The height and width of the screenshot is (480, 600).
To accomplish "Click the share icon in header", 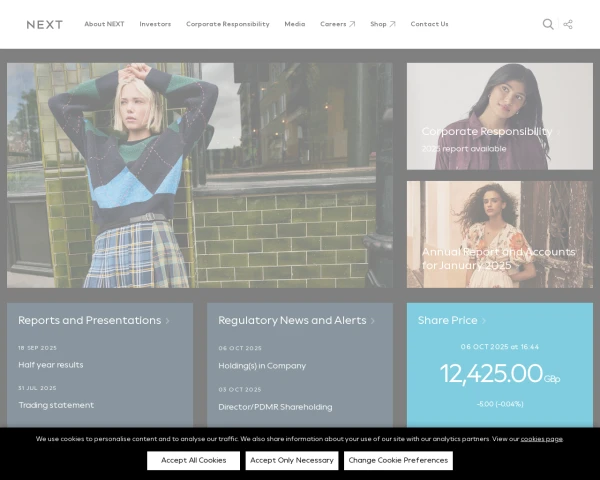I will click(x=568, y=24).
